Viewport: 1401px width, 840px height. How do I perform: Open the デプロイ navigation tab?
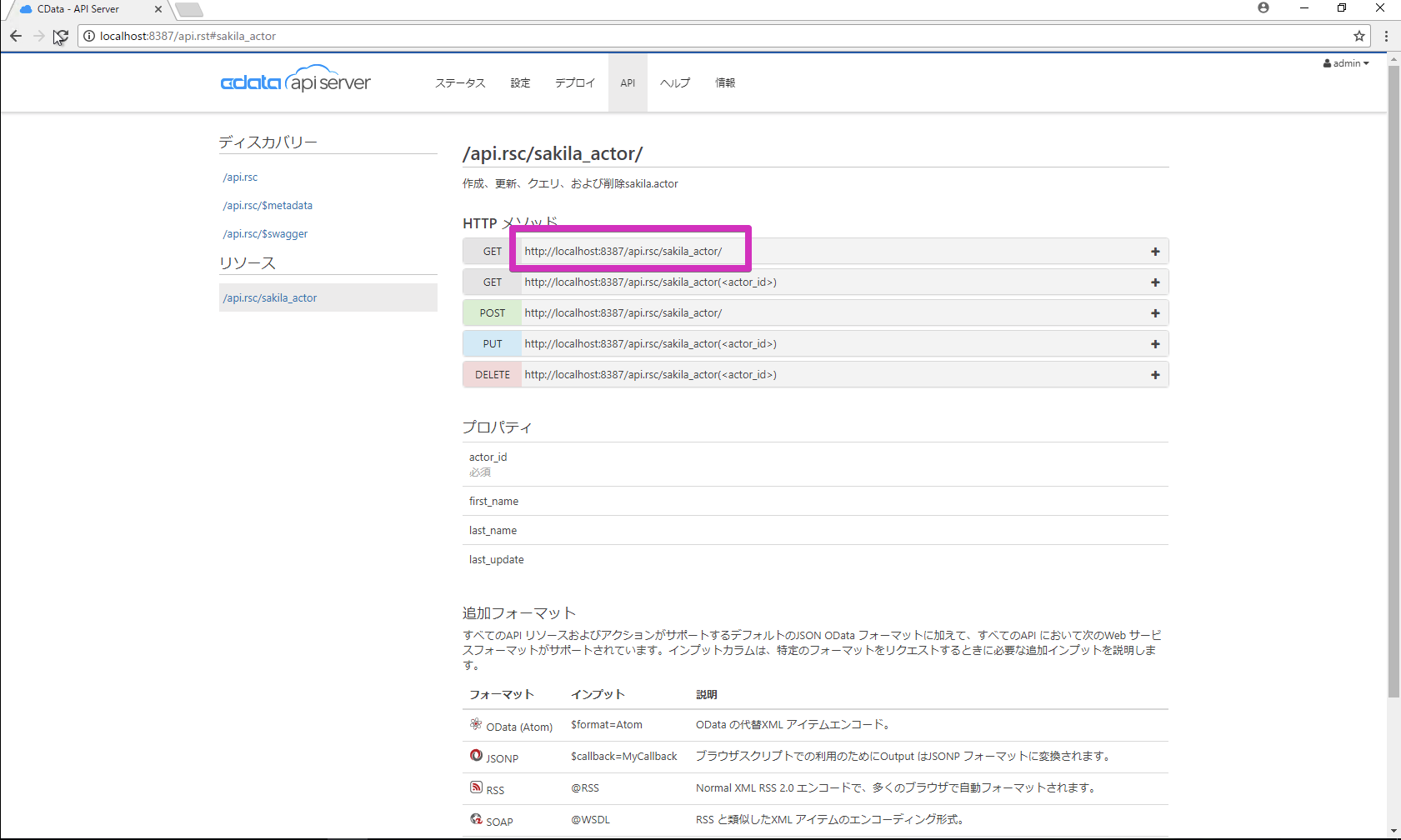pos(574,82)
